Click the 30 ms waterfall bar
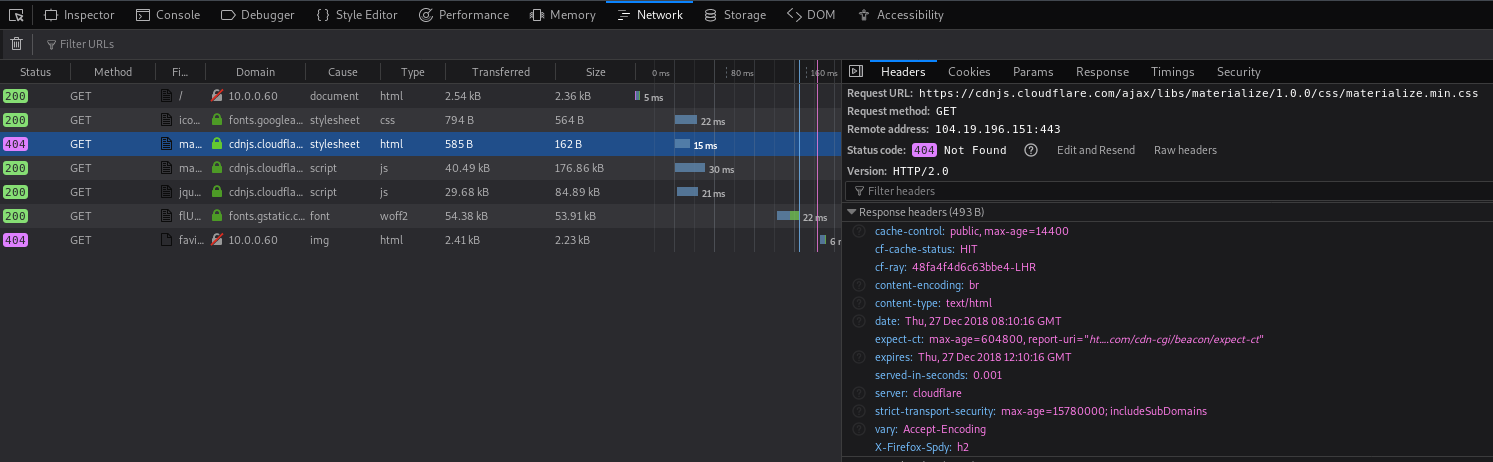 coord(690,168)
